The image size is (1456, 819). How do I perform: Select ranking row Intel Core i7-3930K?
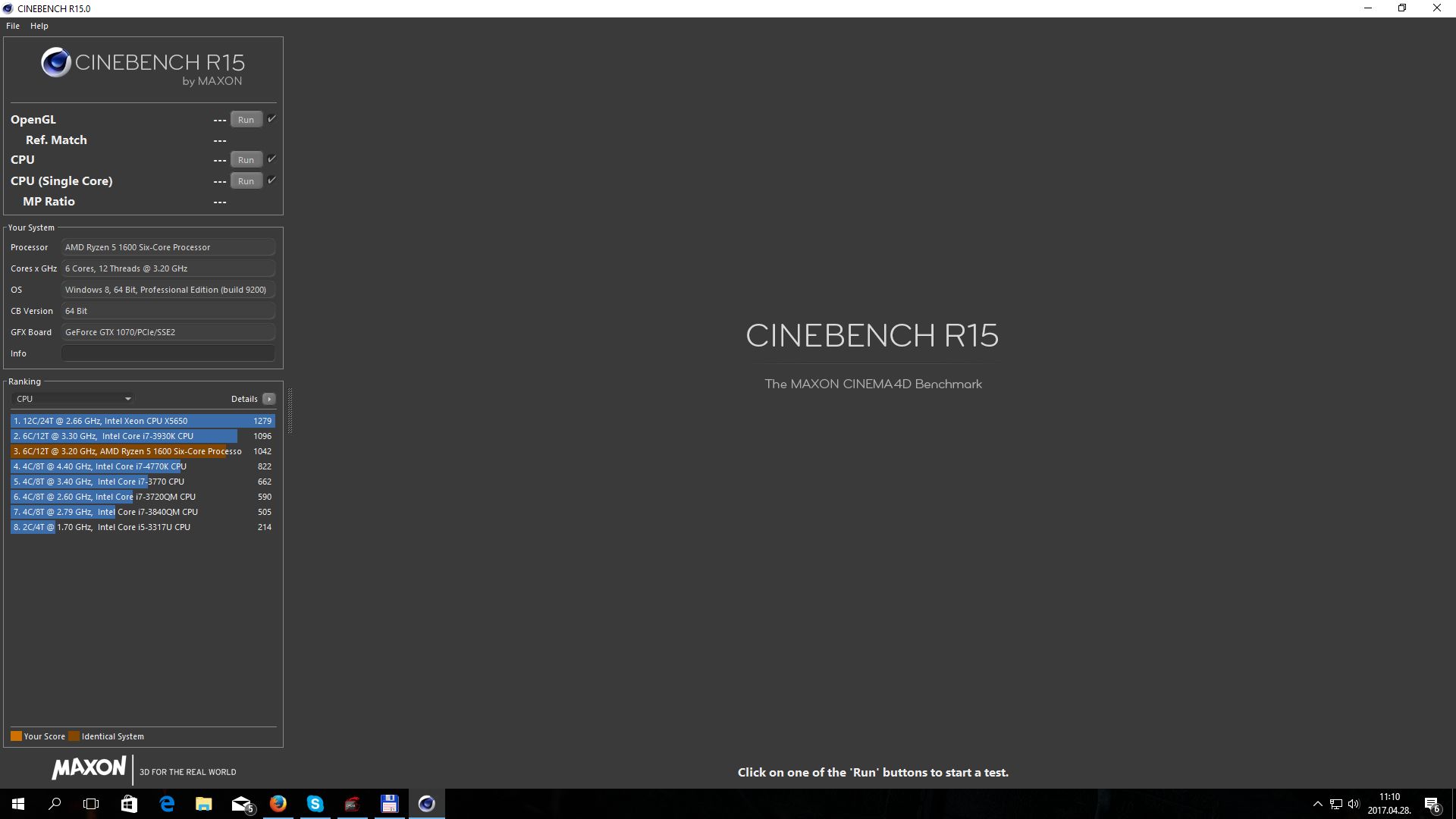coord(143,436)
